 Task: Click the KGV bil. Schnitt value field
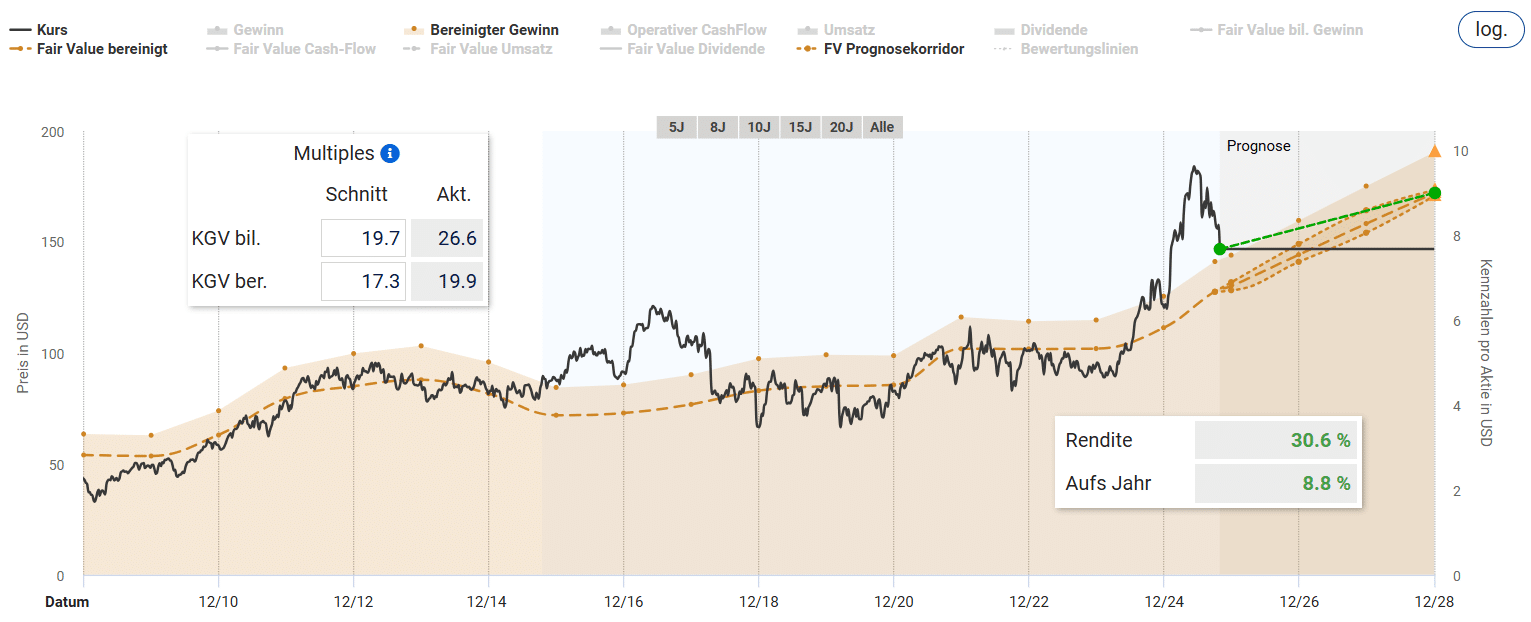click(363, 238)
